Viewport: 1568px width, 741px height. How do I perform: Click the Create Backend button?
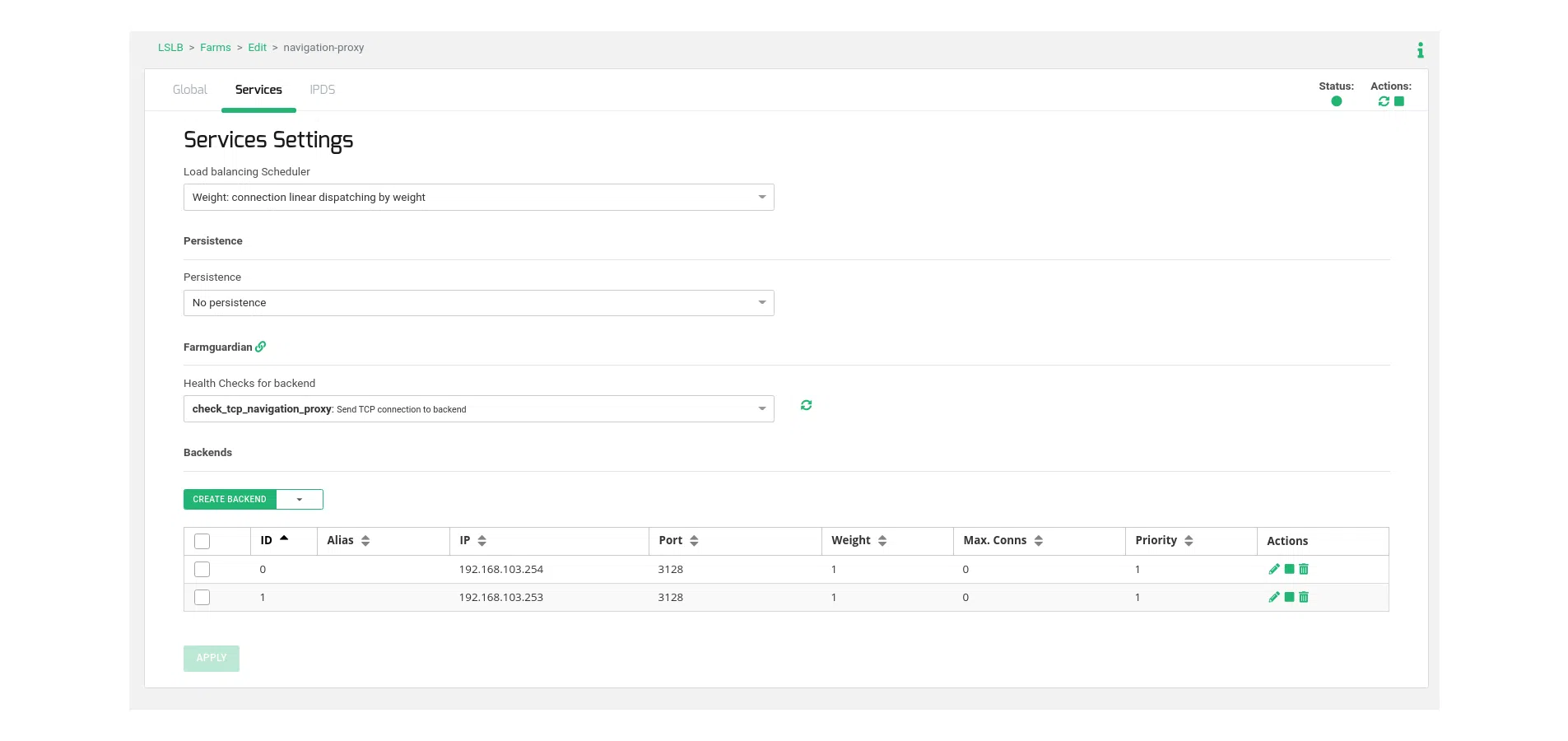click(230, 500)
